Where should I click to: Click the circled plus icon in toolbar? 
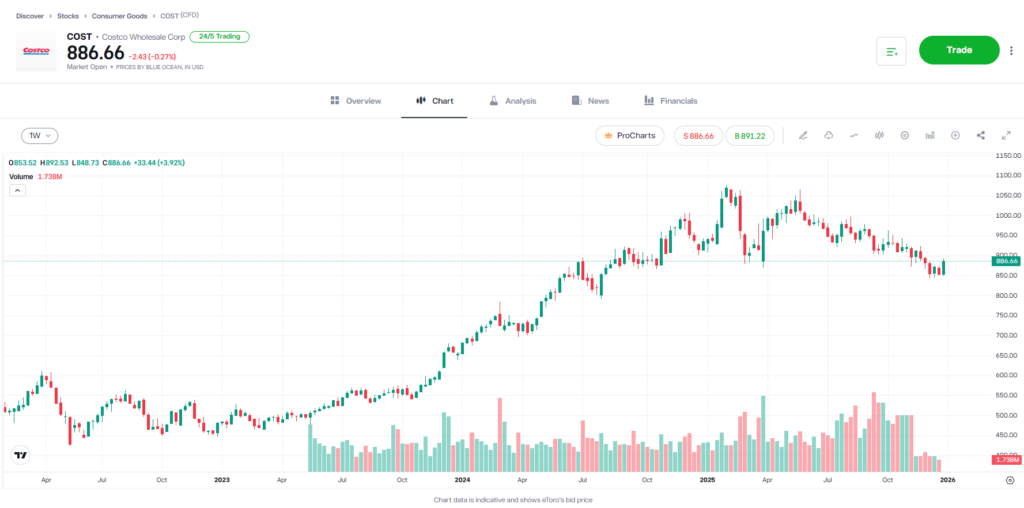[x=955, y=135]
